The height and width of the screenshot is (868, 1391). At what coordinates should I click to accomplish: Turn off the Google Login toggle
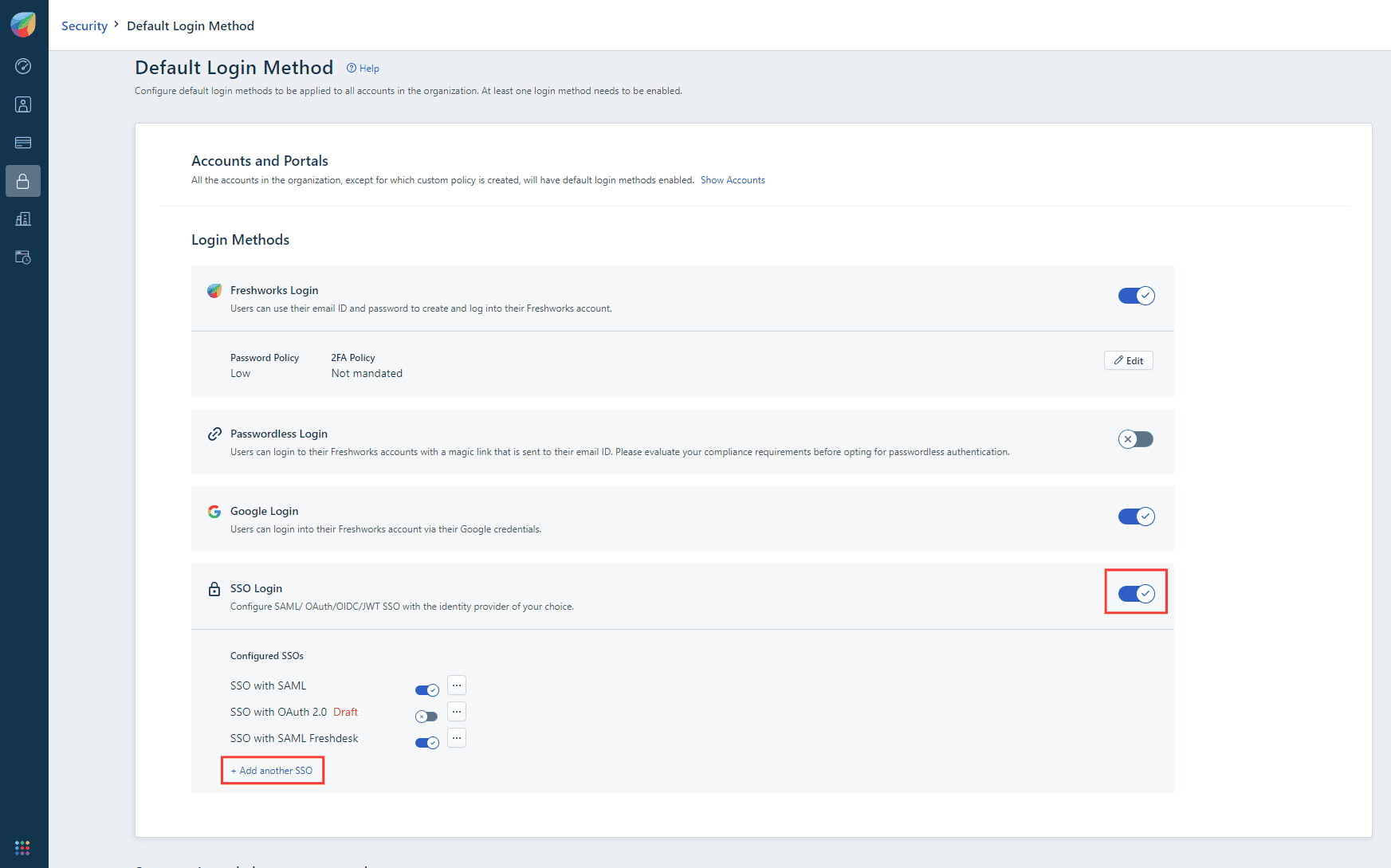coord(1136,516)
